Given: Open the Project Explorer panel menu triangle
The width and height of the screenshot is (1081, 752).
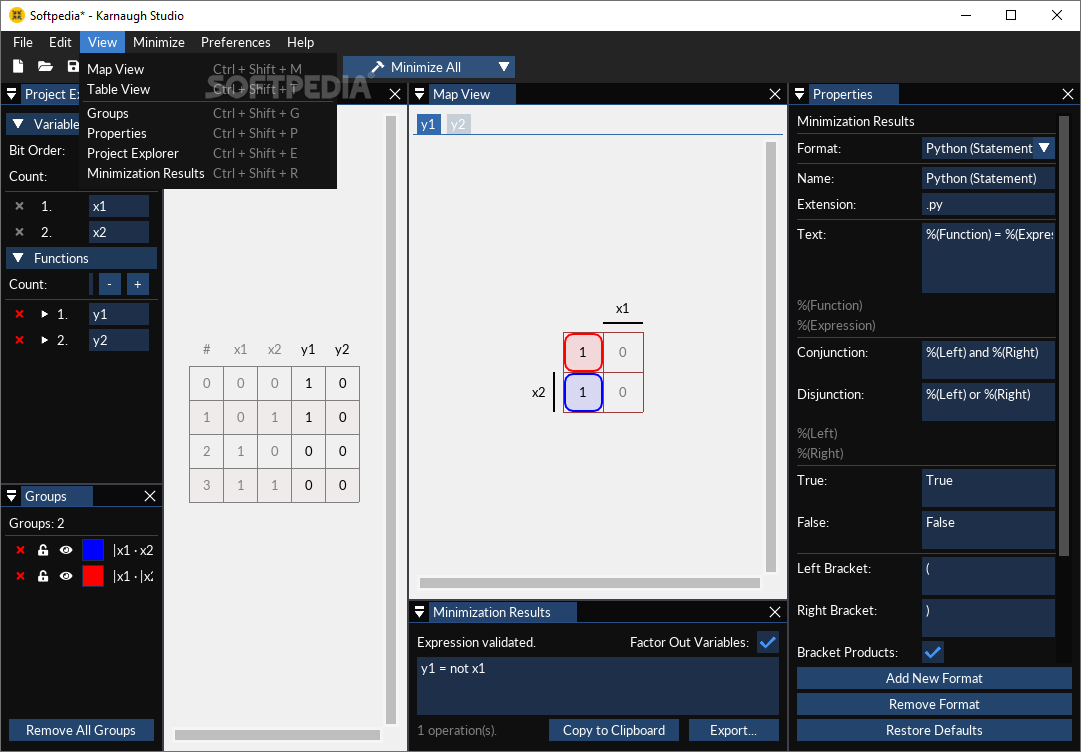Looking at the screenshot, I should [12, 94].
